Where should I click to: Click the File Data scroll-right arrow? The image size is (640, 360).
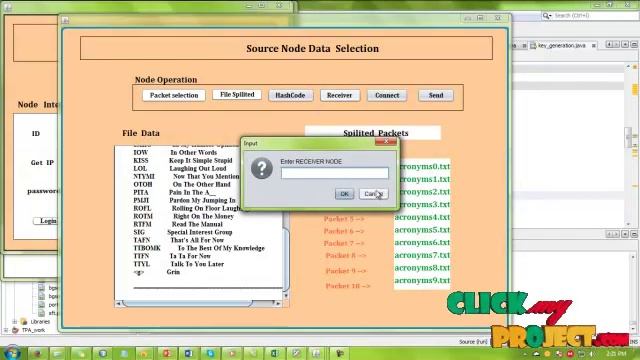[x=278, y=304]
